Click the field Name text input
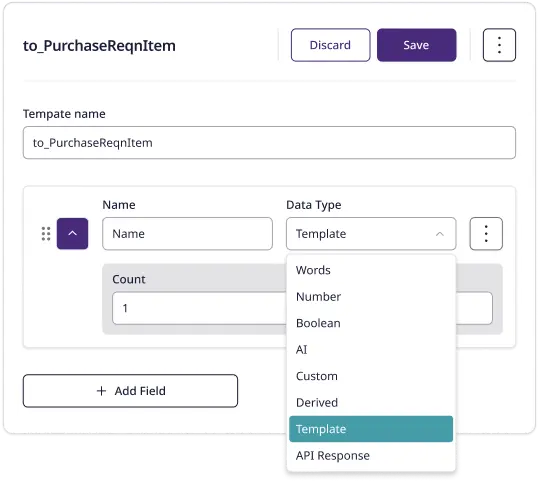The width and height of the screenshot is (538, 483). [x=187, y=234]
